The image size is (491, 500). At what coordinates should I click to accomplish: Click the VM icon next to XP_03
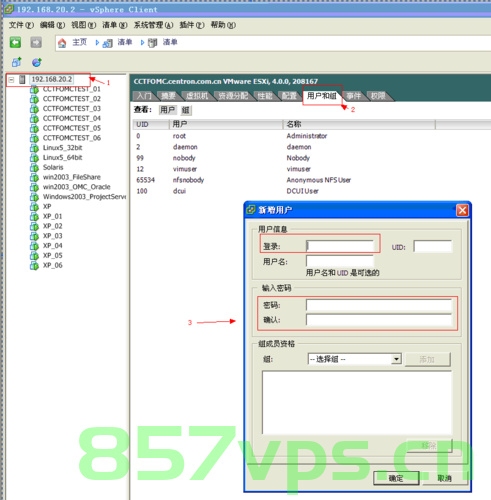(34, 236)
